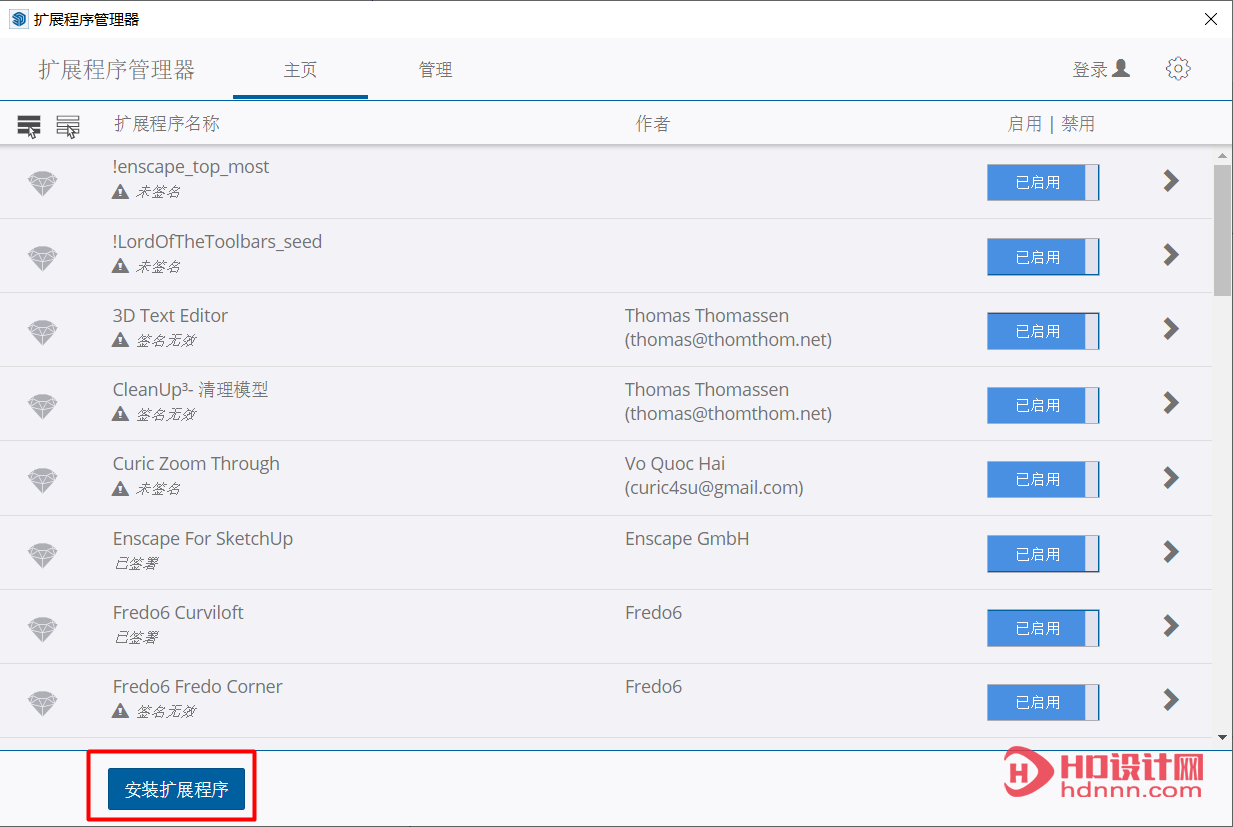
Task: Click the (curic4su@gmail.com) author email
Action: (714, 488)
